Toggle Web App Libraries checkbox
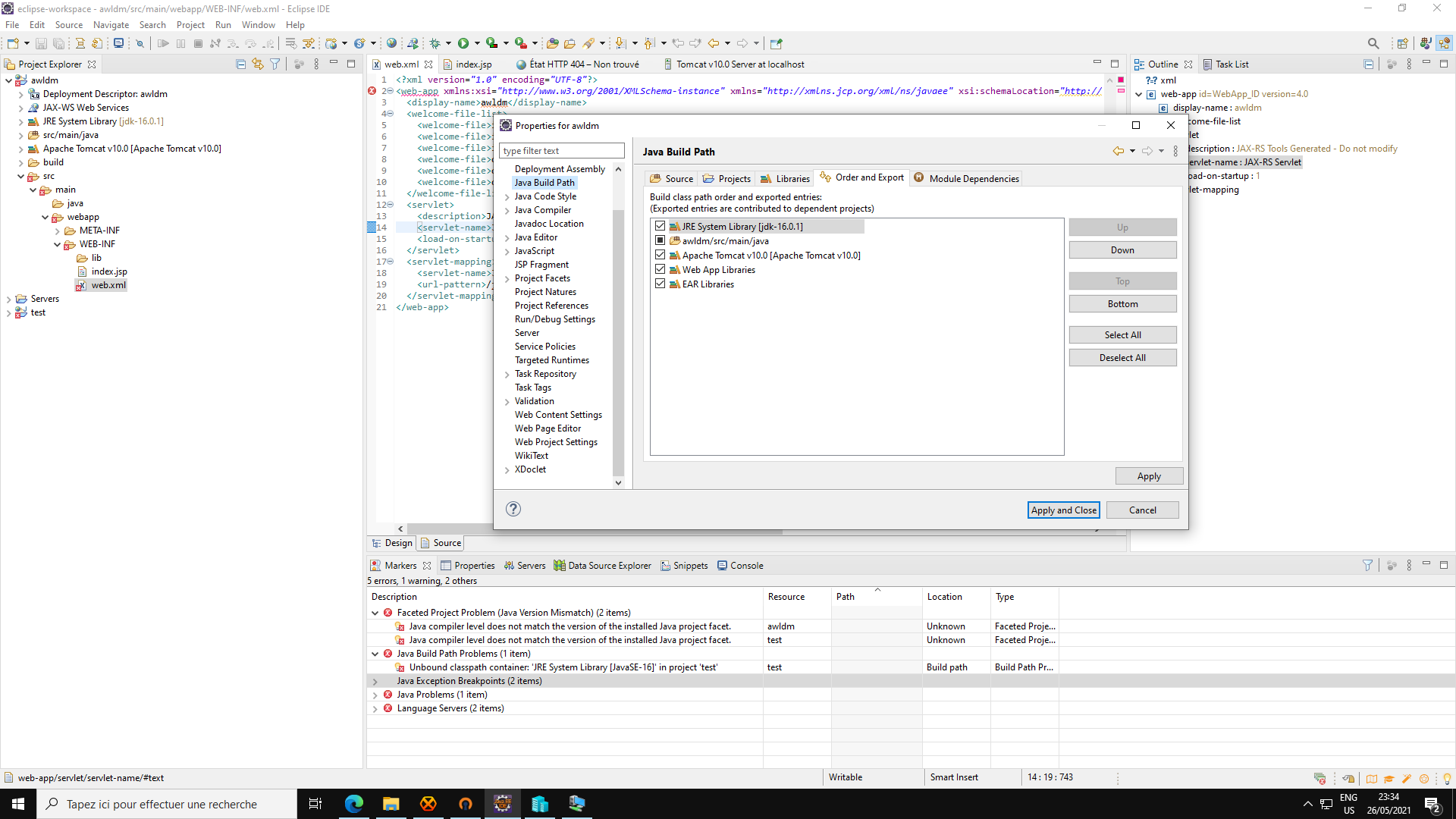 click(660, 269)
